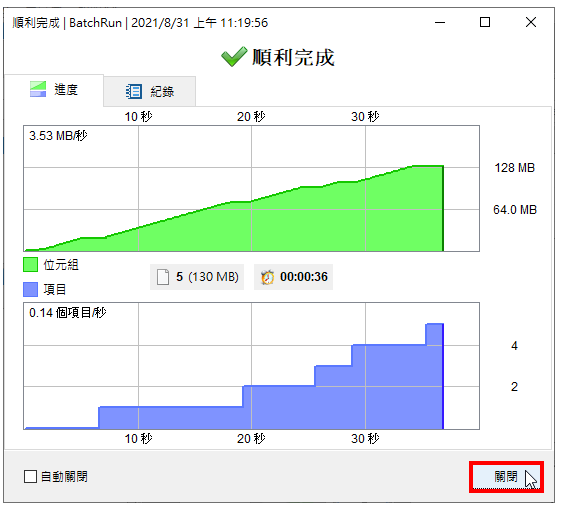Click the progress tab chart icon

(38, 89)
